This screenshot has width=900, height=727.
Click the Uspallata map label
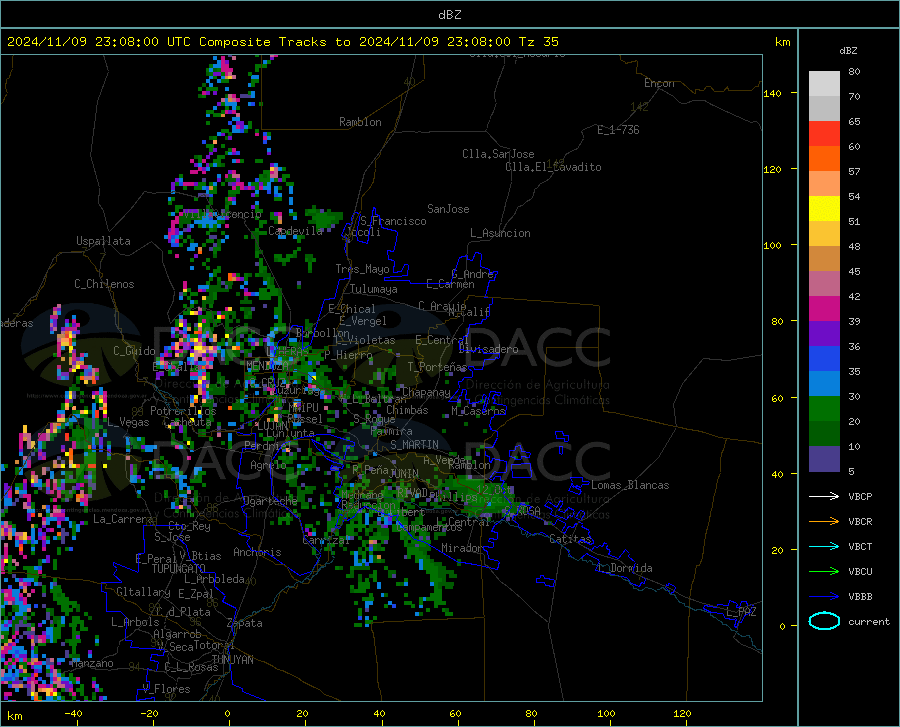[103, 241]
